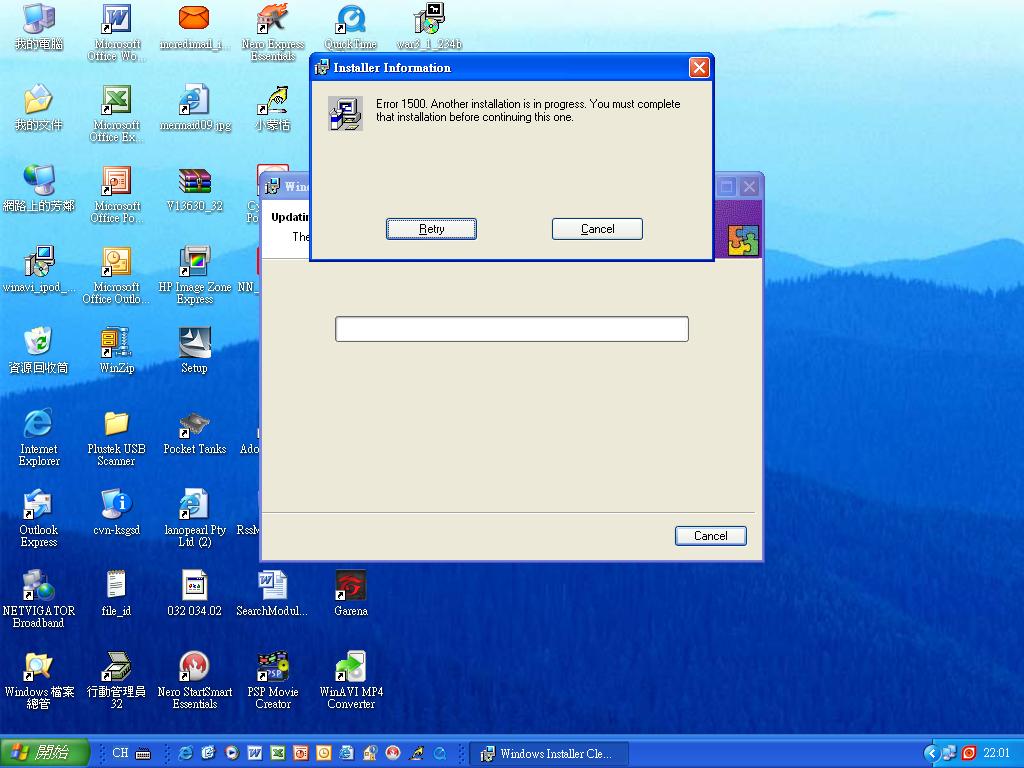Open the WinZip desktop shortcut
The width and height of the screenshot is (1024, 768).
coord(116,351)
